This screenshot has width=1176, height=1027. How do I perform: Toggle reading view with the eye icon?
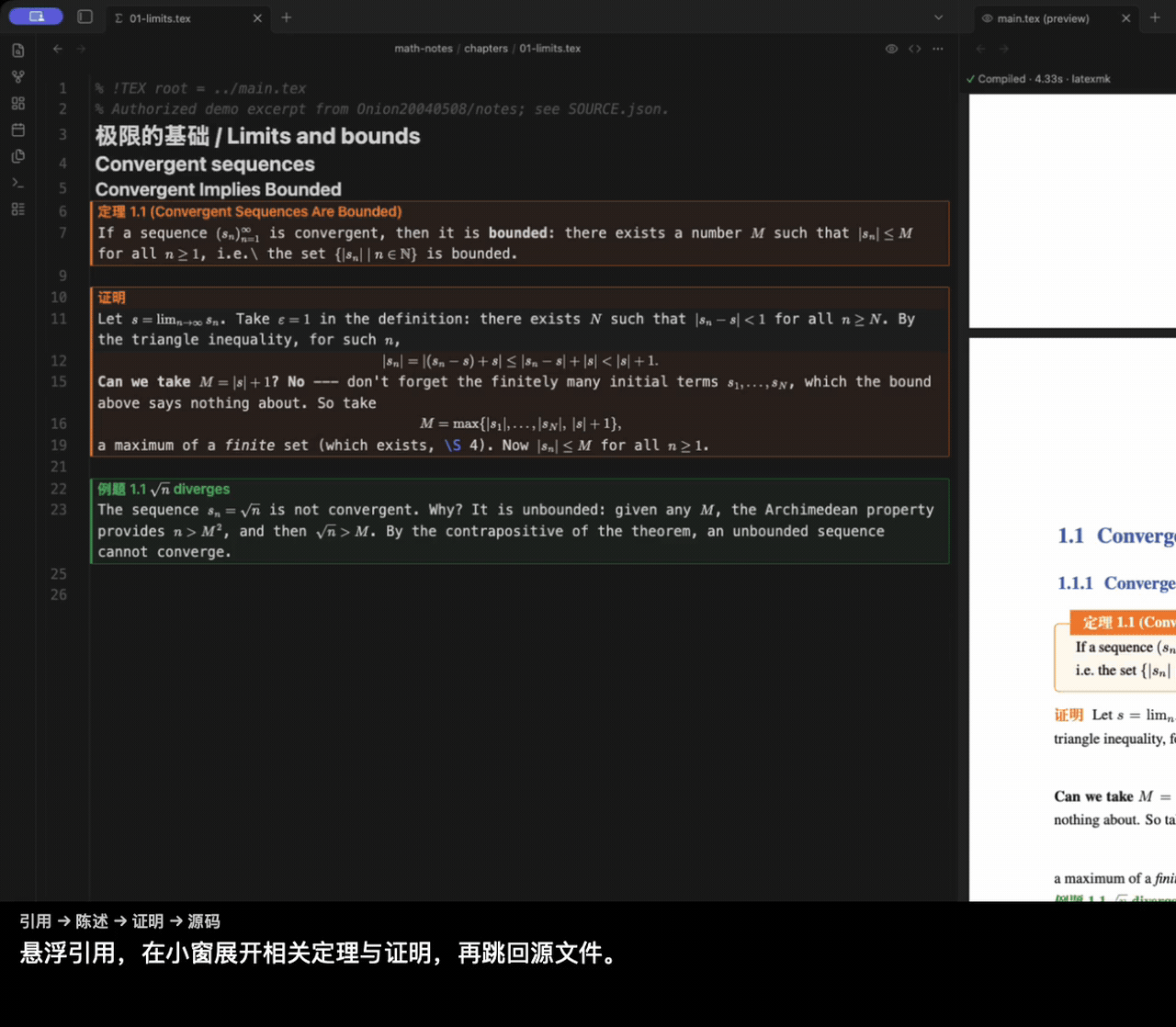tap(891, 49)
